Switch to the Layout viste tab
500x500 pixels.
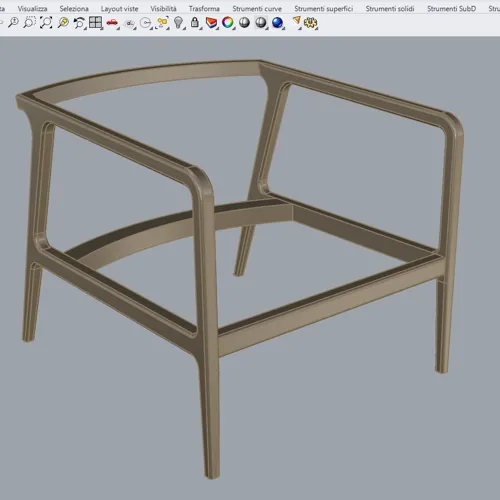119,9
